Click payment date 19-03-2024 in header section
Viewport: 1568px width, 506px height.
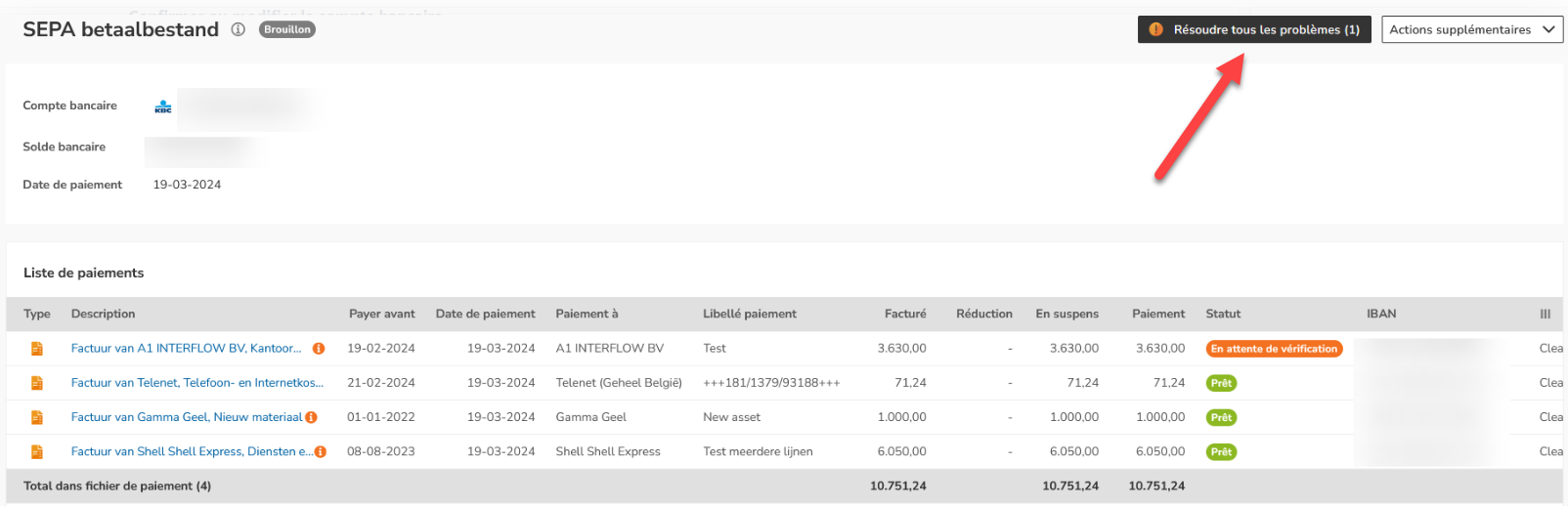(x=187, y=185)
